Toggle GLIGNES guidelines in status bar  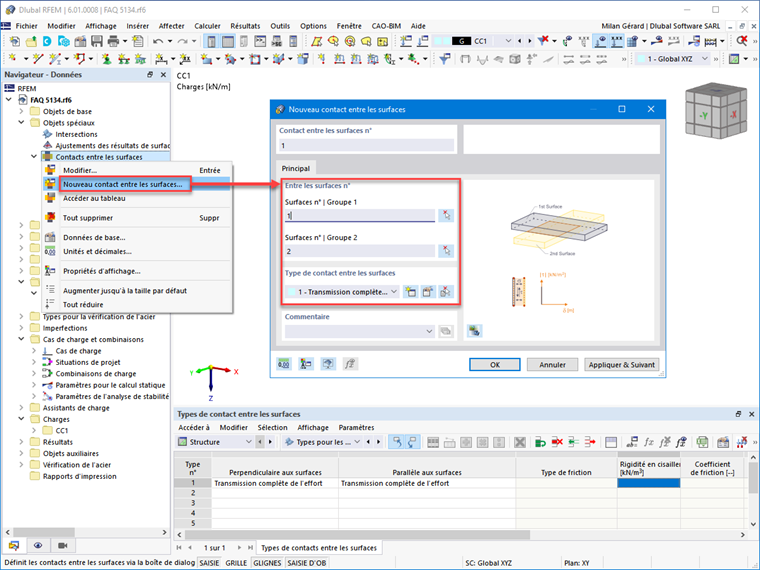click(x=267, y=563)
